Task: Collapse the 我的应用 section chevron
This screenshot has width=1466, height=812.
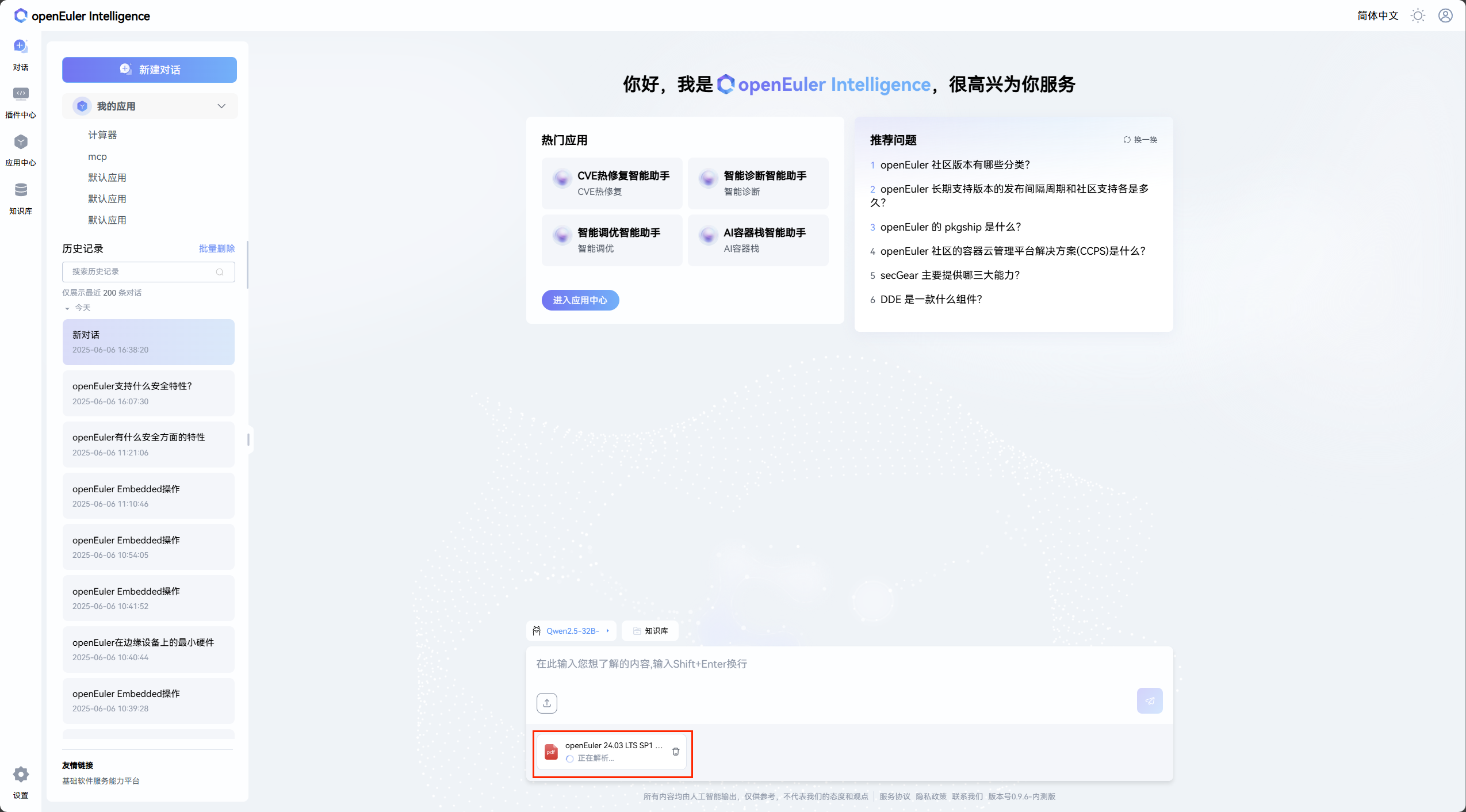Action: pos(221,106)
